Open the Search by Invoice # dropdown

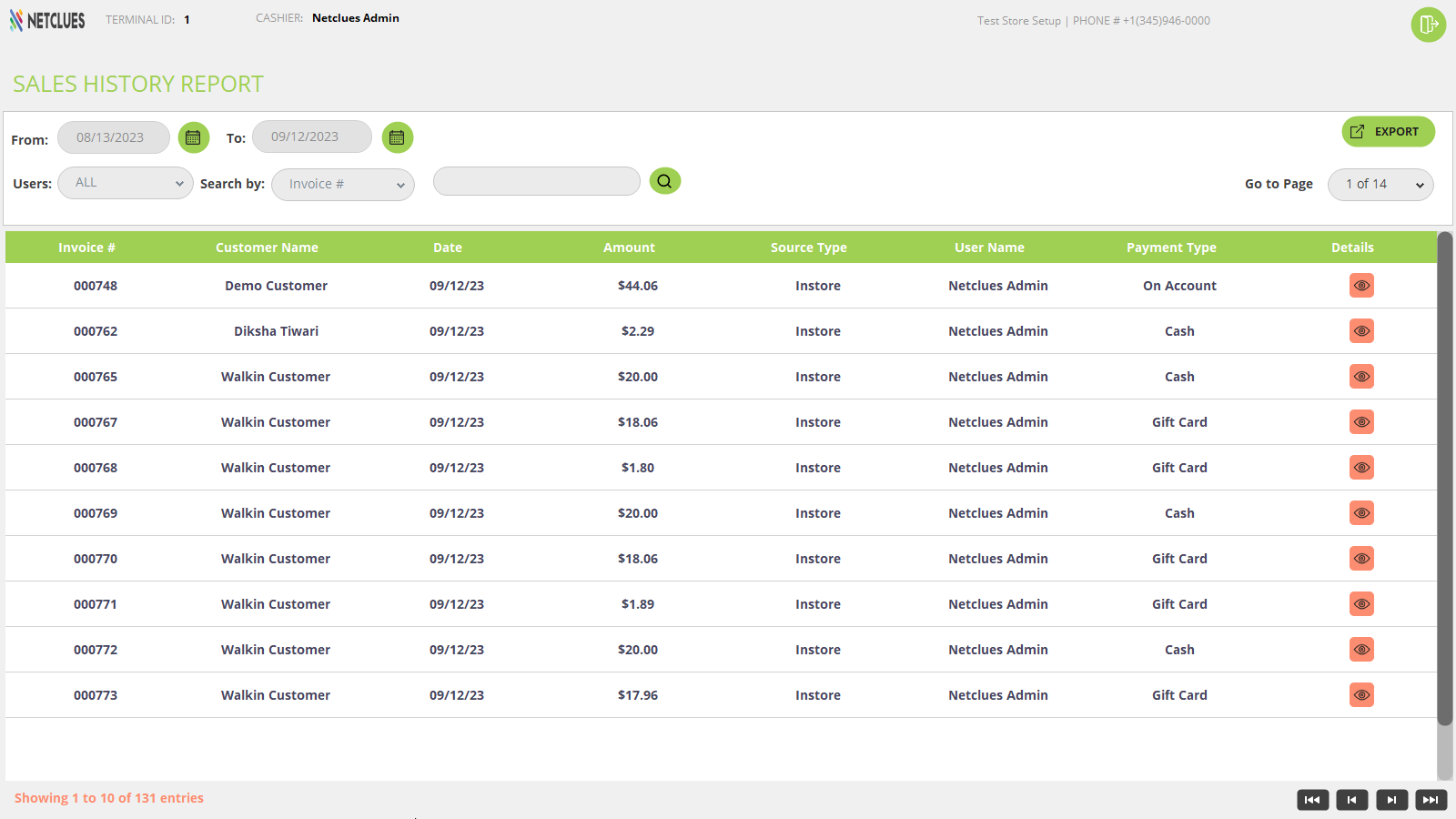coord(343,185)
